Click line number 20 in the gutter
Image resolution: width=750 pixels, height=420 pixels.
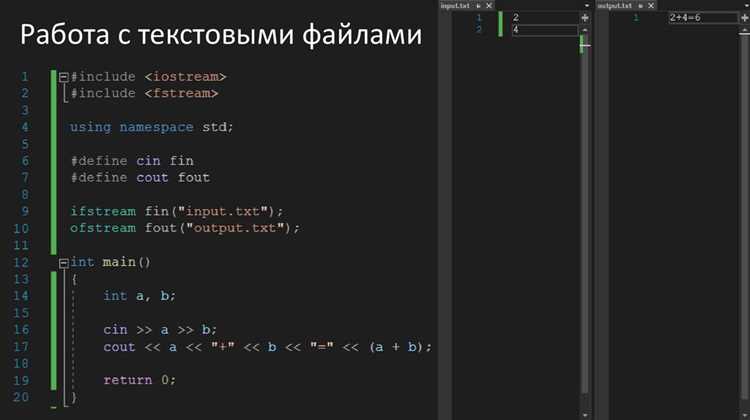pos(21,397)
